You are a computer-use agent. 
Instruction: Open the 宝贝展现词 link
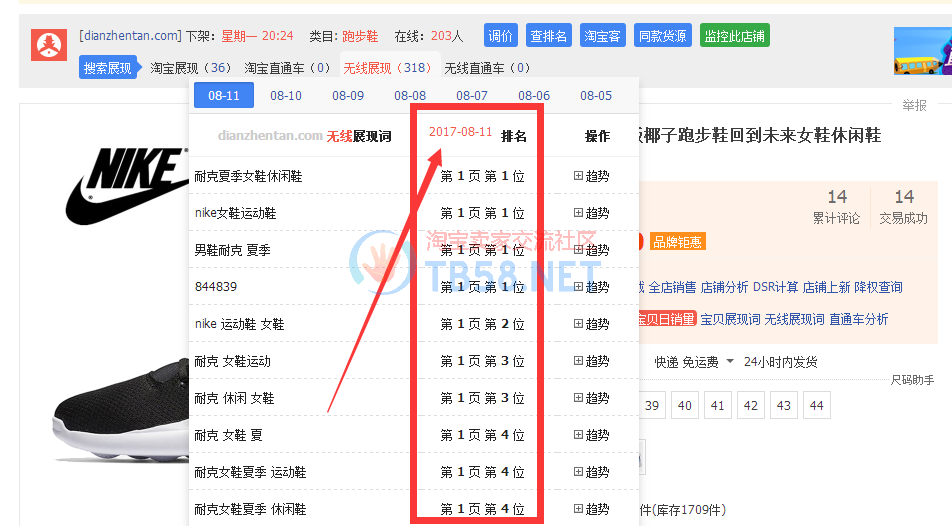pyautogui.click(x=730, y=319)
